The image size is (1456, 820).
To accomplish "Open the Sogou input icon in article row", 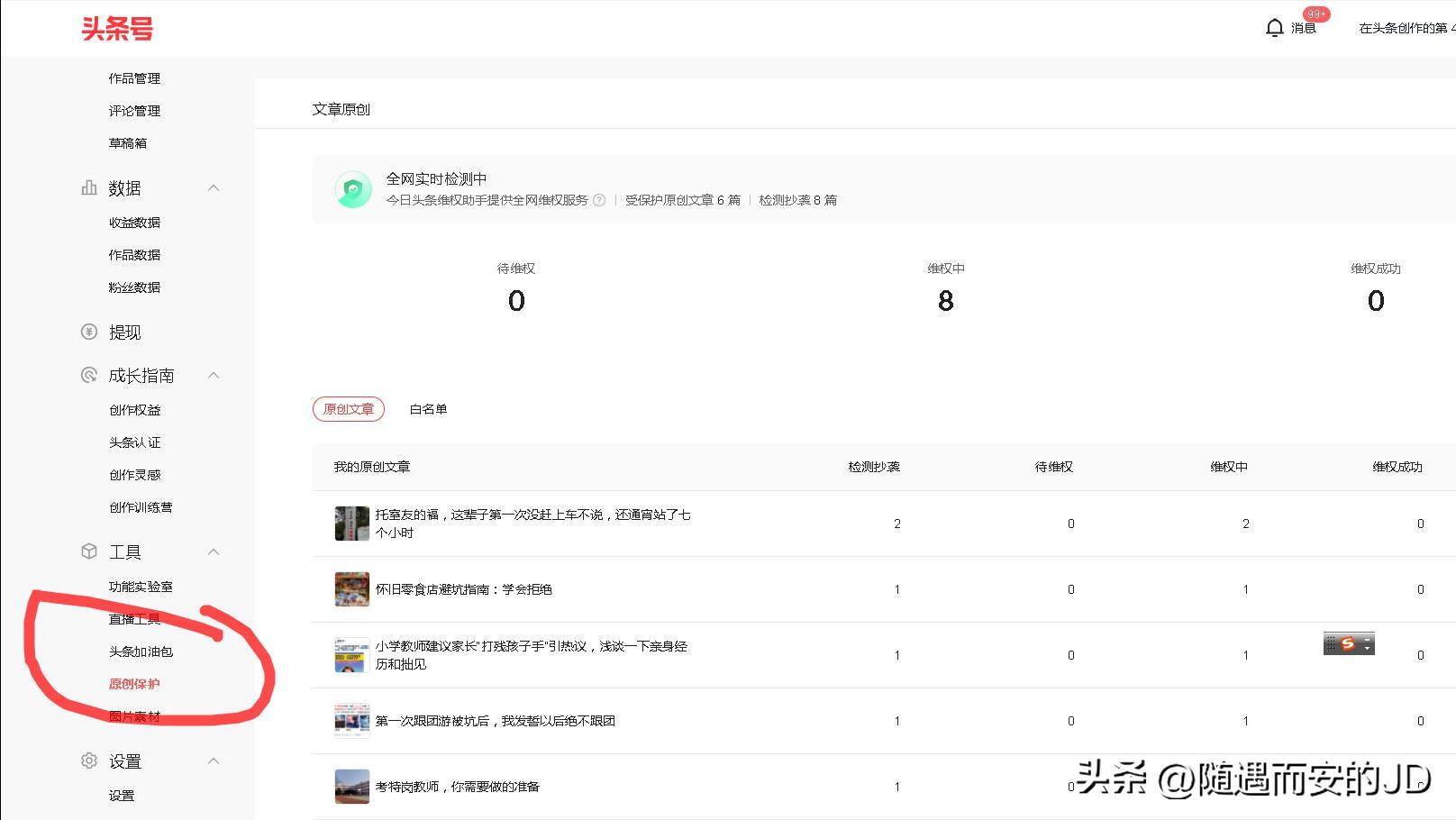I will pos(1347,643).
